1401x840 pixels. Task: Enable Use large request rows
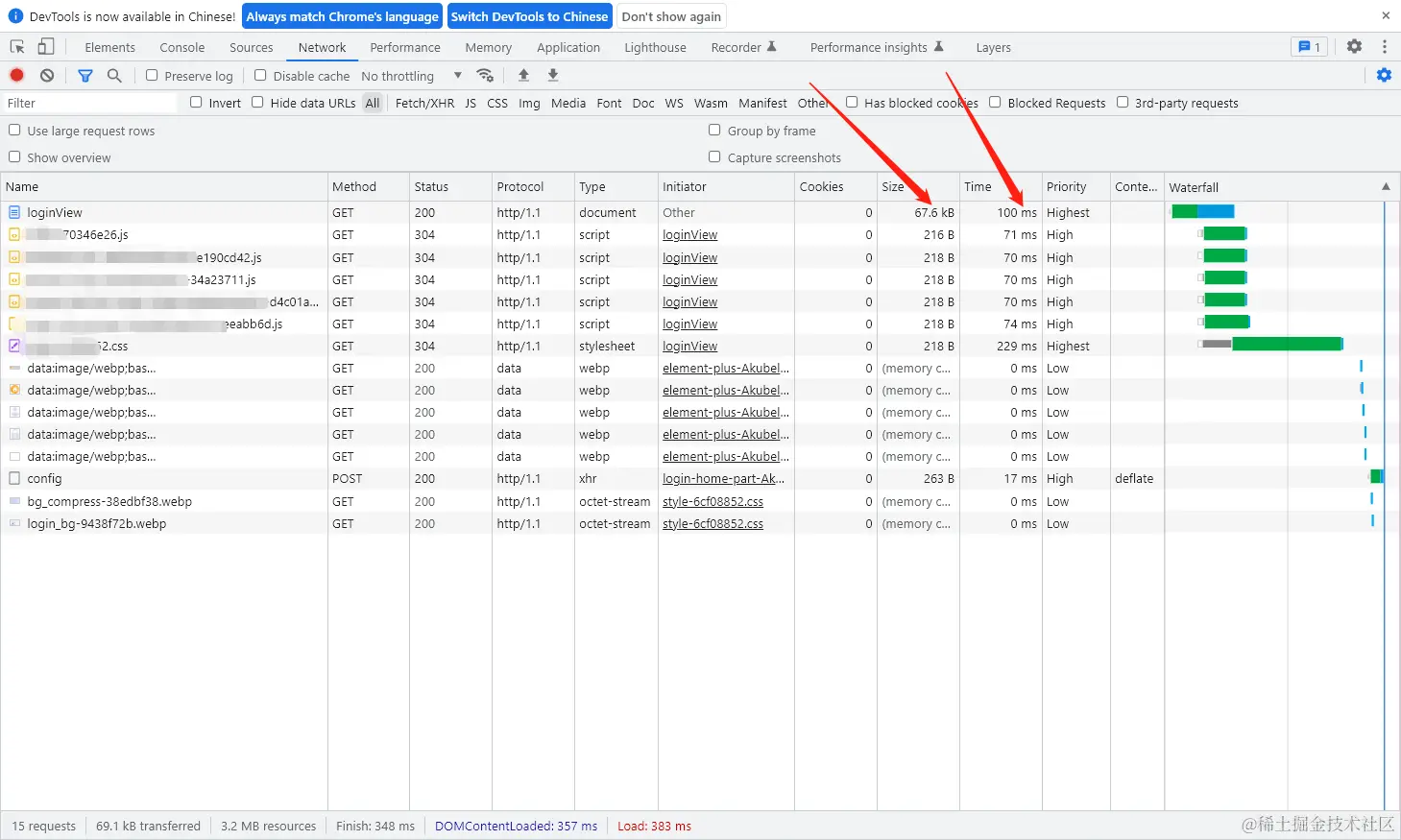pyautogui.click(x=14, y=130)
